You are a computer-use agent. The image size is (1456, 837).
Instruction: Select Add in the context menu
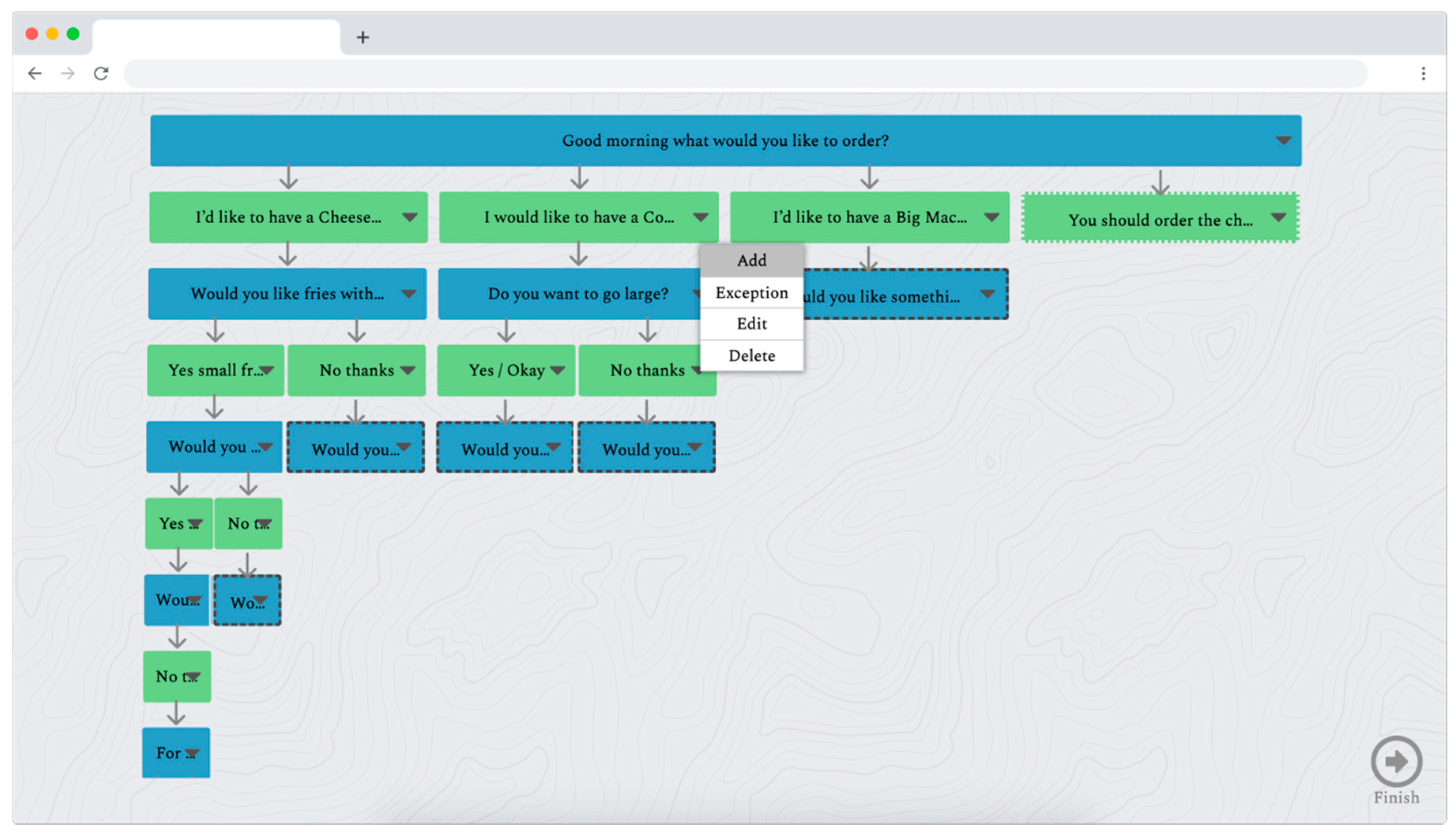(x=751, y=261)
